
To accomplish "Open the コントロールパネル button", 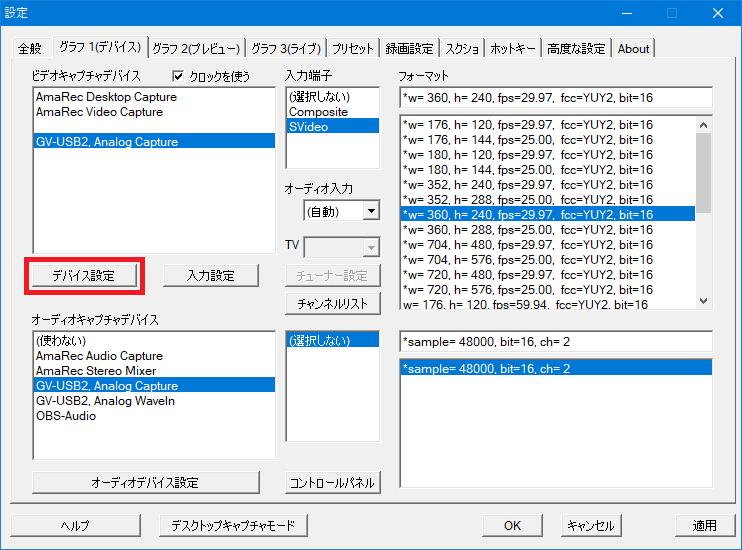I will coord(332,482).
